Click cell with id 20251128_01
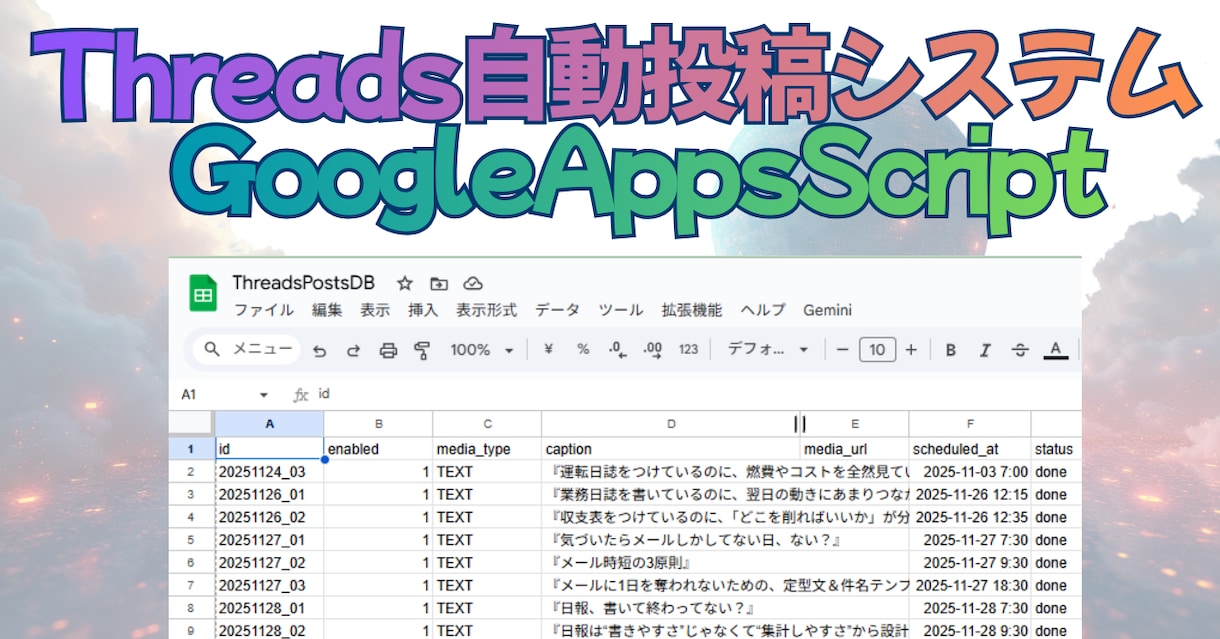The height and width of the screenshot is (639, 1220). click(270, 608)
